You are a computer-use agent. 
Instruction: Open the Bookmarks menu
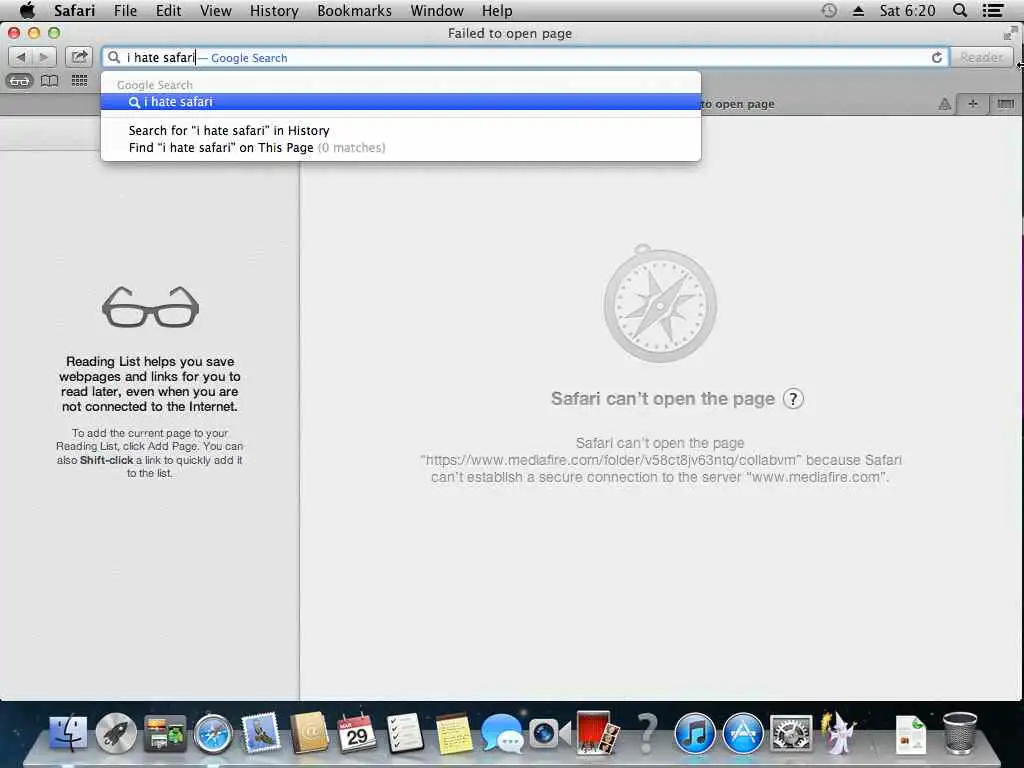coord(355,10)
